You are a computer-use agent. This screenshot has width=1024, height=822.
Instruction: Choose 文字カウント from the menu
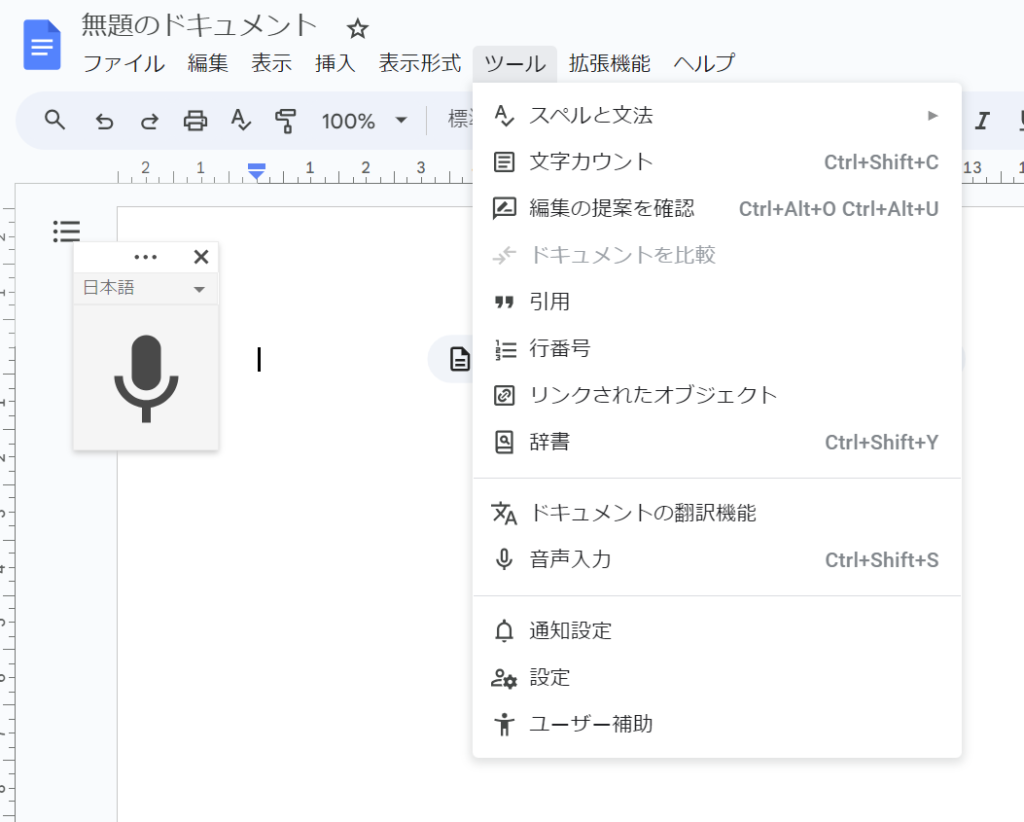[717, 162]
